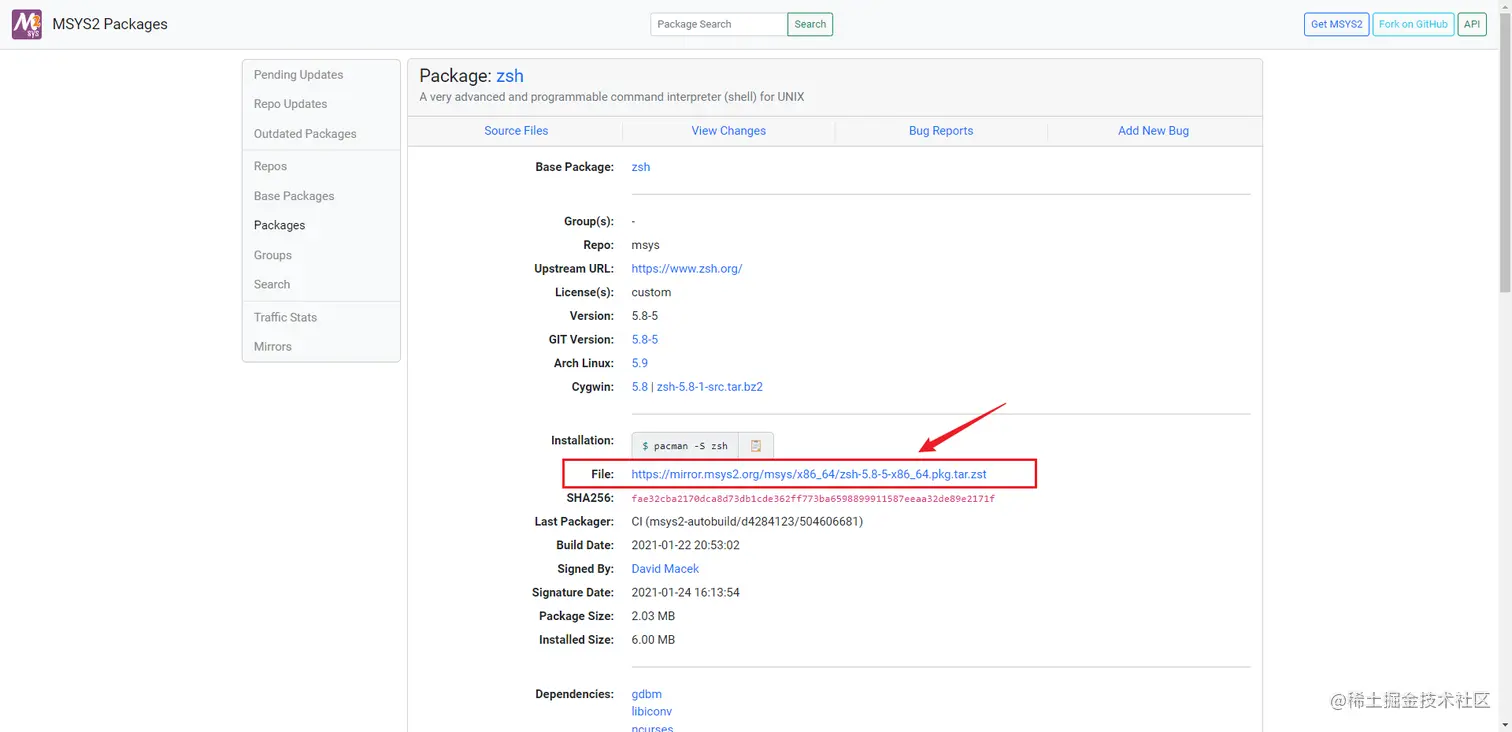Image resolution: width=1512 pixels, height=732 pixels.
Task: Open Cygwin 5.8 version link
Action: pyautogui.click(x=640, y=387)
